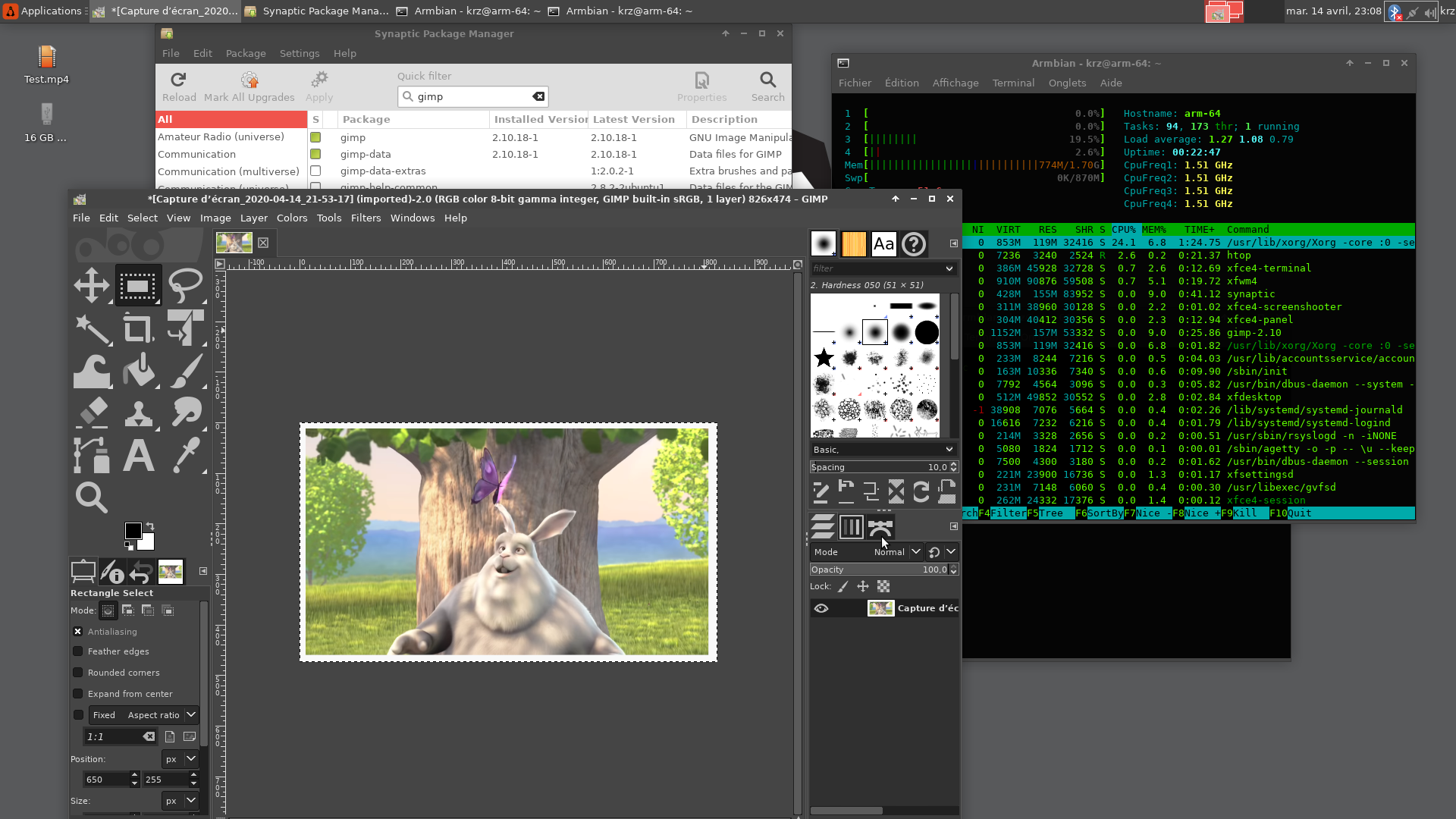Open the layers panel tab menu arrow
The image size is (1456, 819).
click(x=953, y=526)
